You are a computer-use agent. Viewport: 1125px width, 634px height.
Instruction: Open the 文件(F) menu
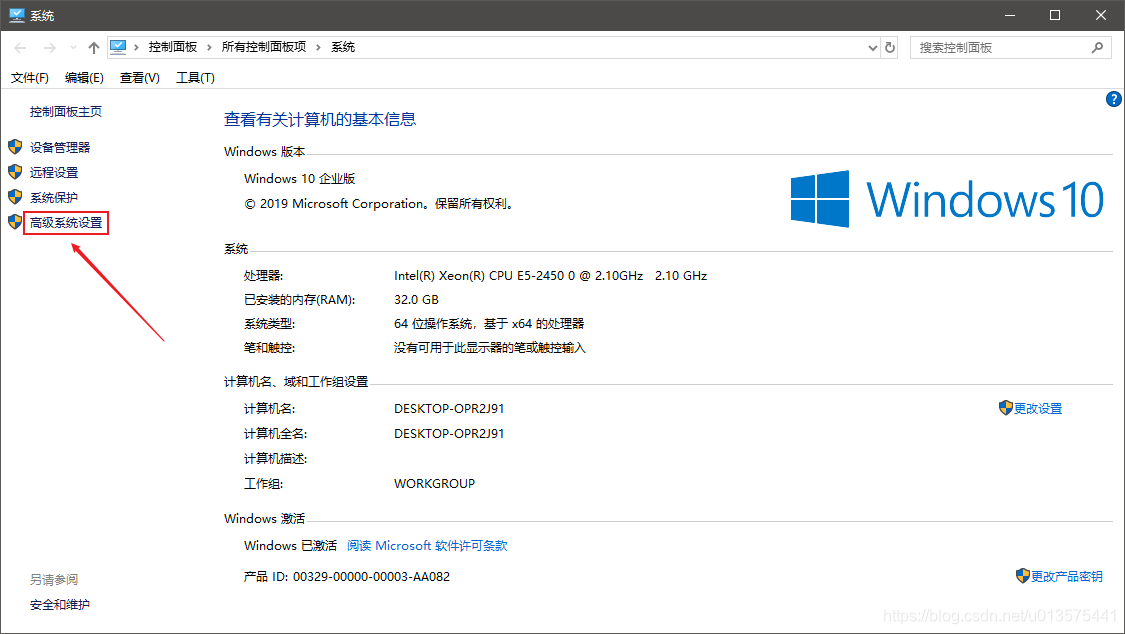29,77
